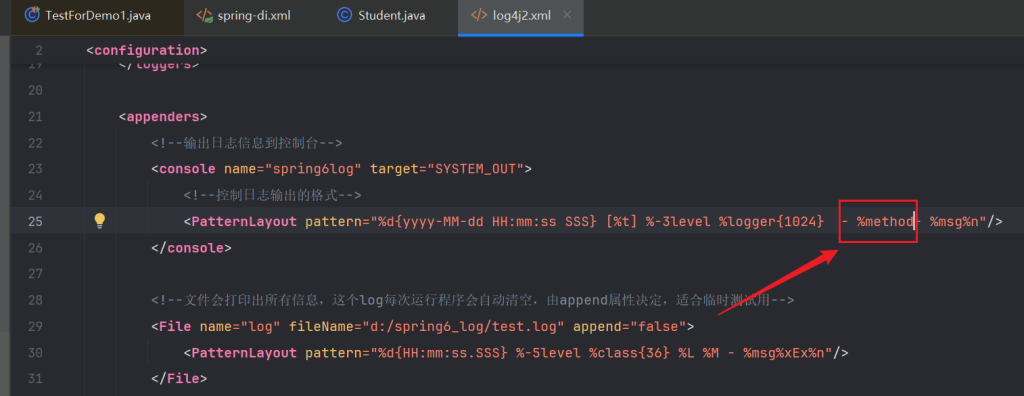Switch to the Student.java tab
1024x396 pixels.
tap(381, 15)
